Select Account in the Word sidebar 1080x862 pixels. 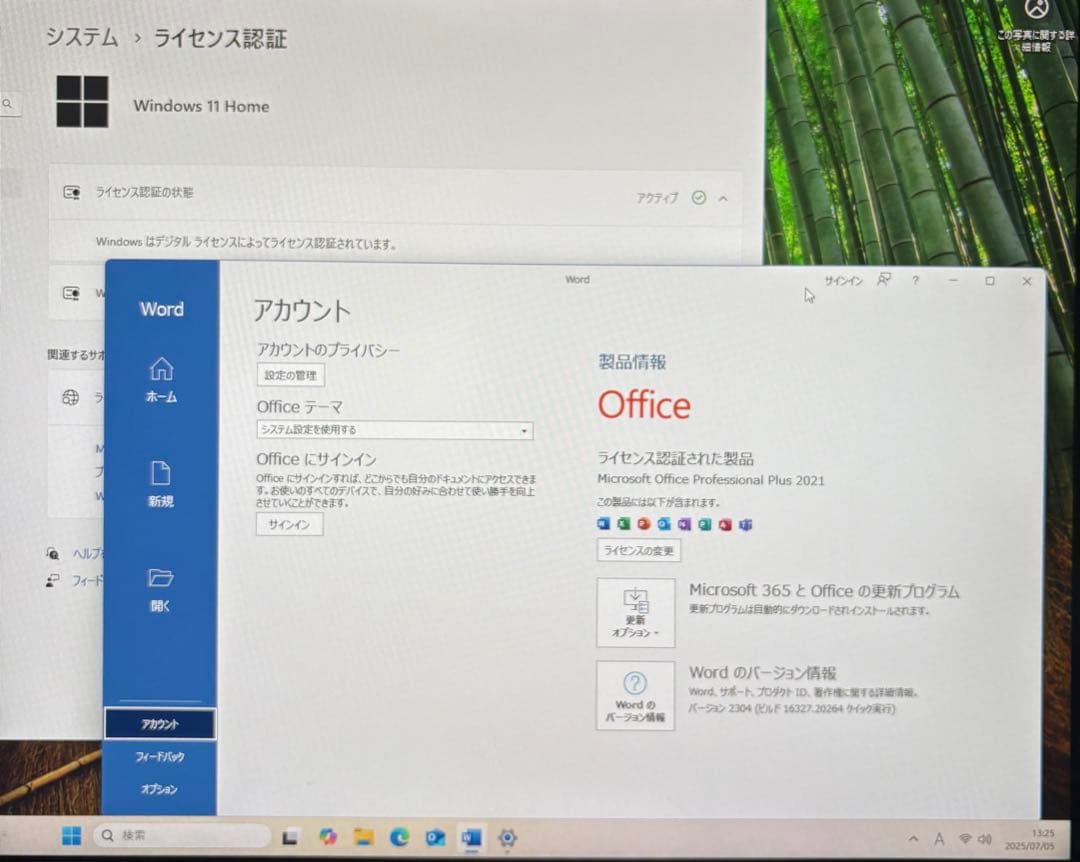161,723
